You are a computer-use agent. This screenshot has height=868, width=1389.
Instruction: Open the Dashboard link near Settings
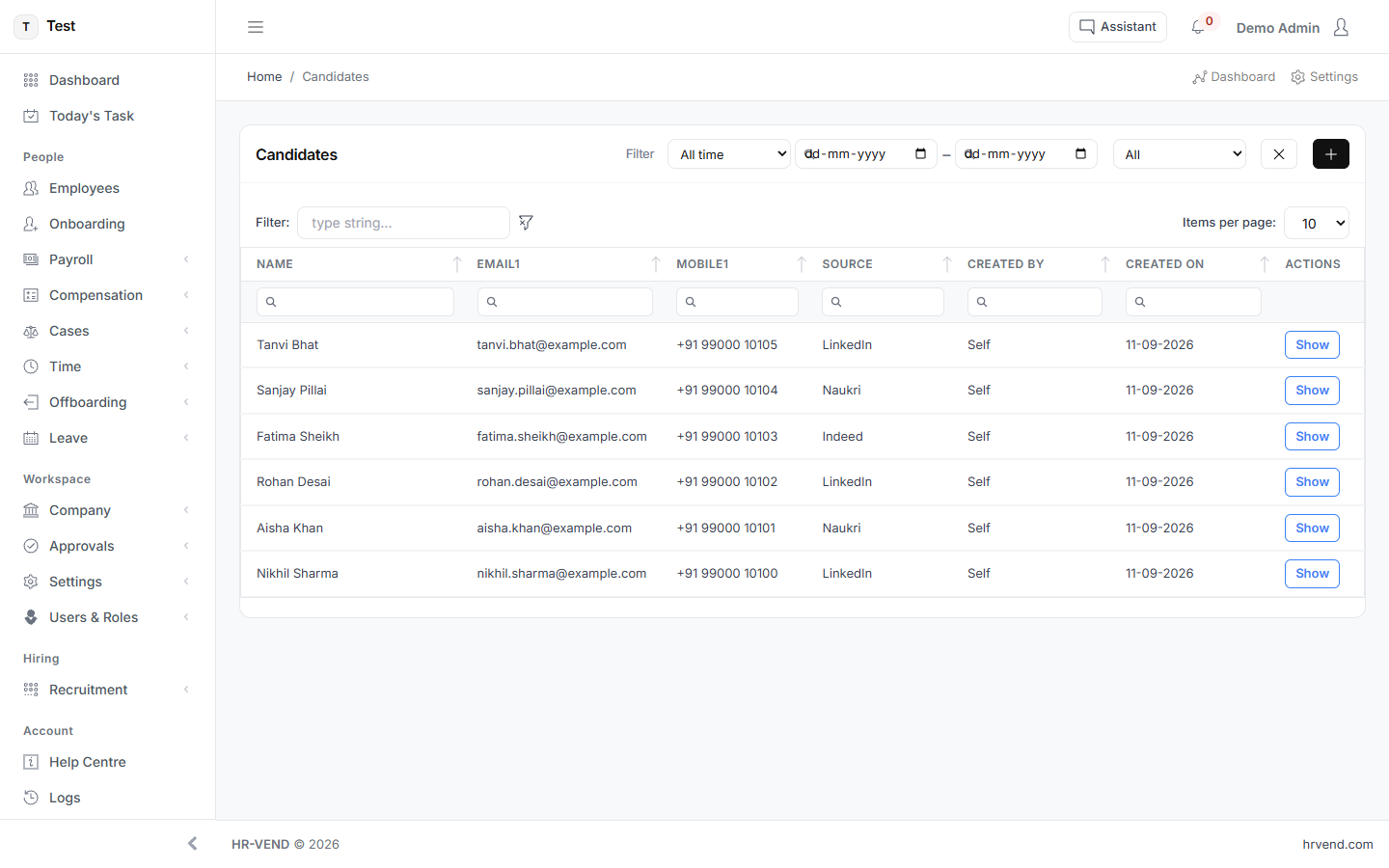(x=1234, y=77)
